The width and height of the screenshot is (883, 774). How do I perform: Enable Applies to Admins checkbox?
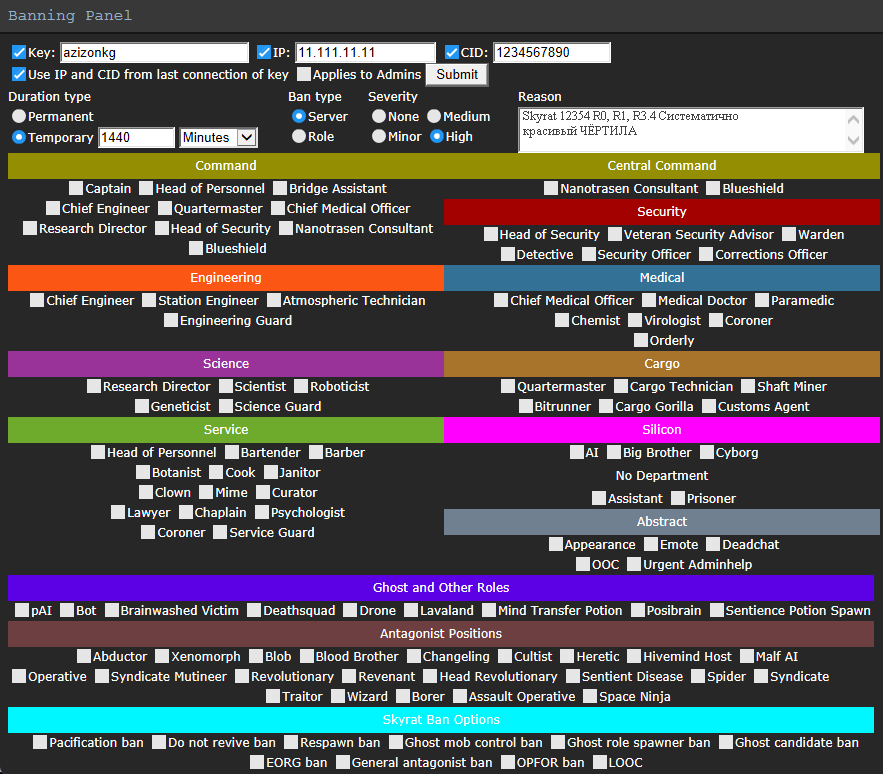coord(304,74)
